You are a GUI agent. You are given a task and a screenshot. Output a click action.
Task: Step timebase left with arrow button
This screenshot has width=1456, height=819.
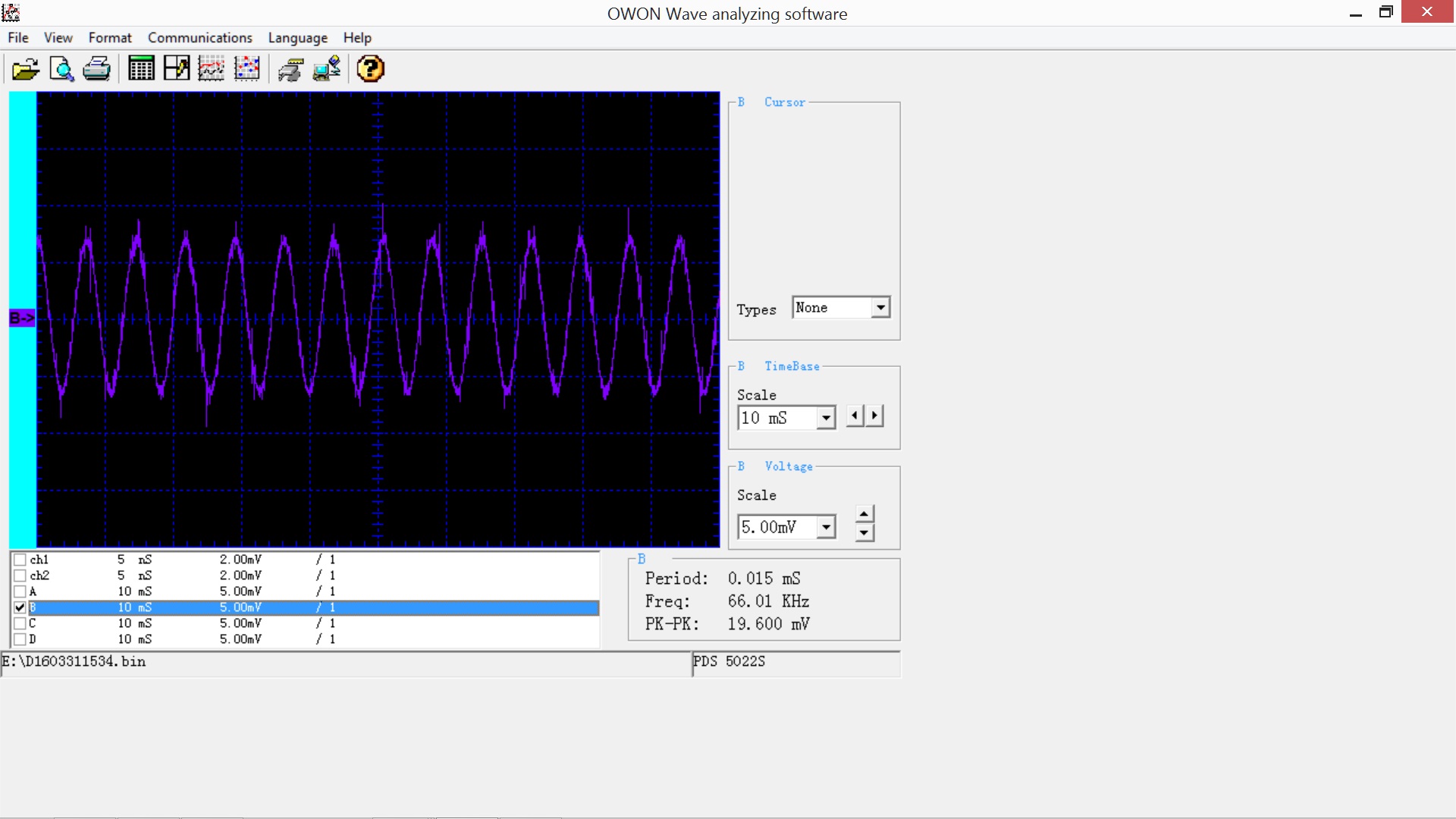point(855,416)
